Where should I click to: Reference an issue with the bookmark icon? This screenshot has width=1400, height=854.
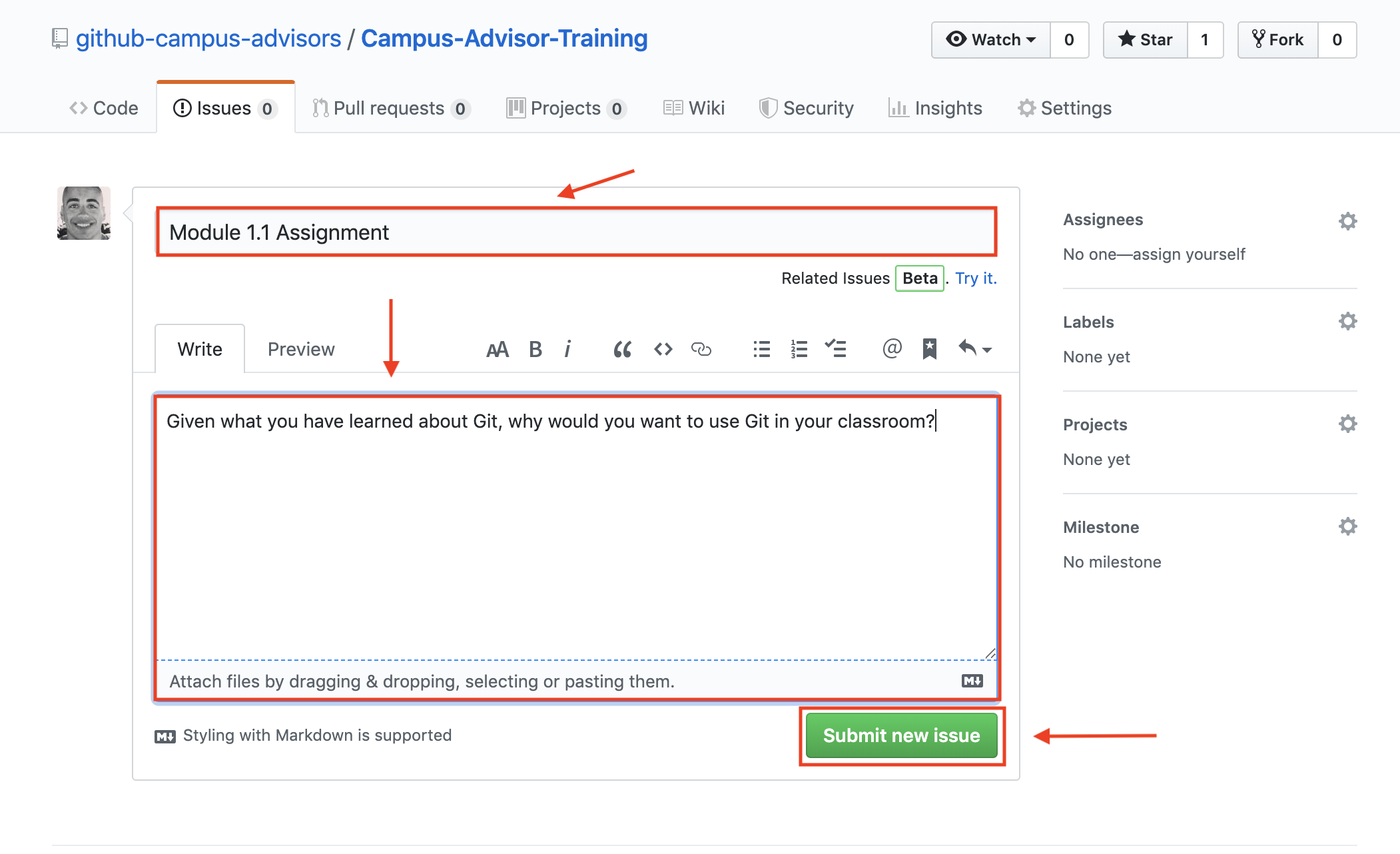coord(929,348)
